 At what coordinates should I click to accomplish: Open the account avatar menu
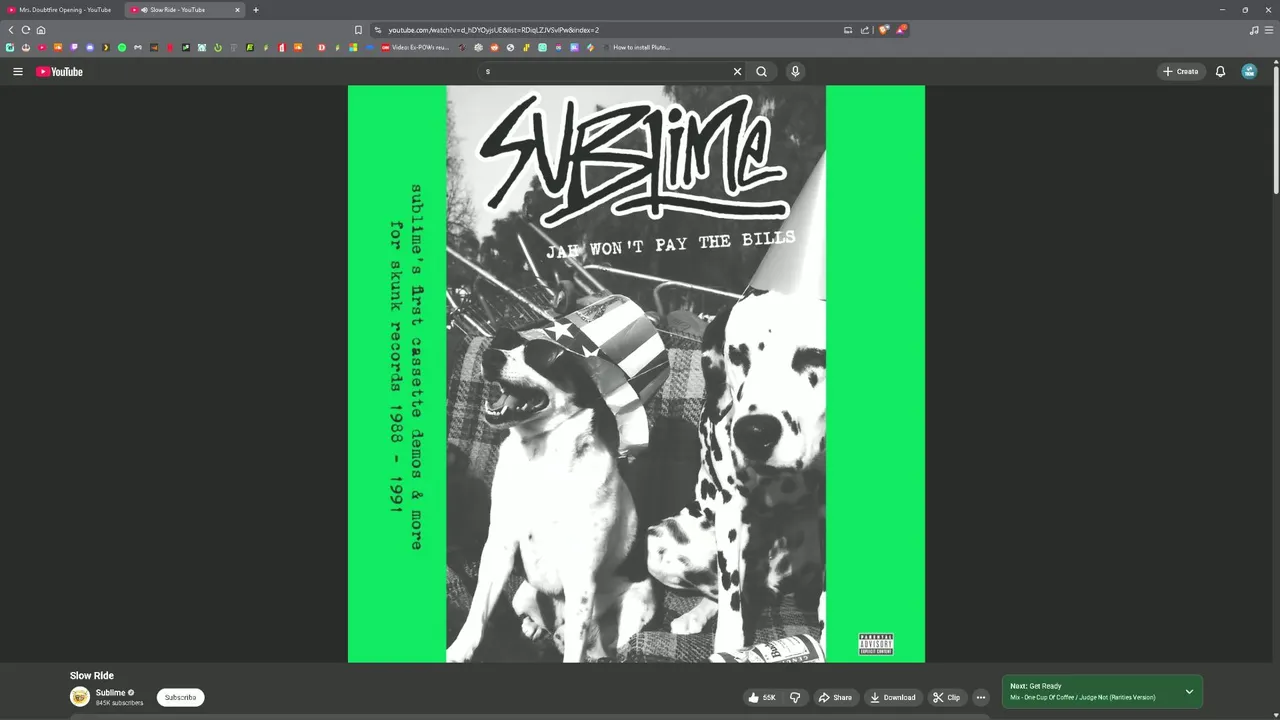(x=1249, y=71)
